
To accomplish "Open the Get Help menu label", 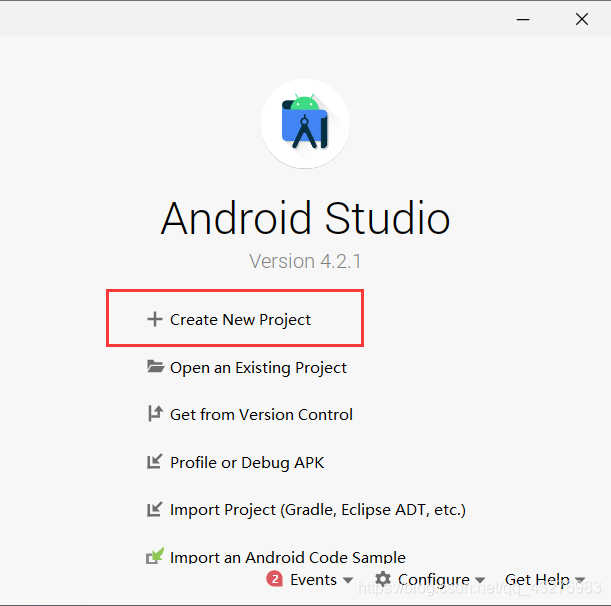I will [537, 580].
